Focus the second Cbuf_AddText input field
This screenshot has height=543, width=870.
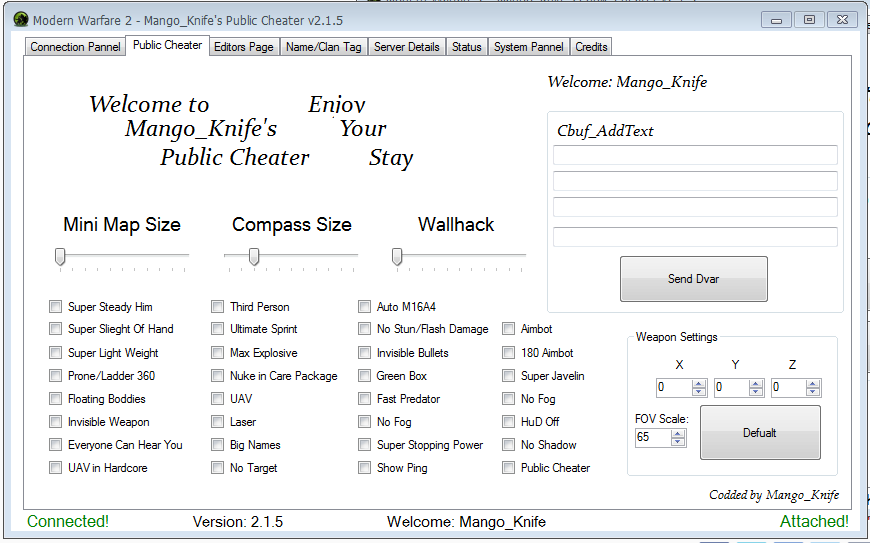tap(695, 181)
